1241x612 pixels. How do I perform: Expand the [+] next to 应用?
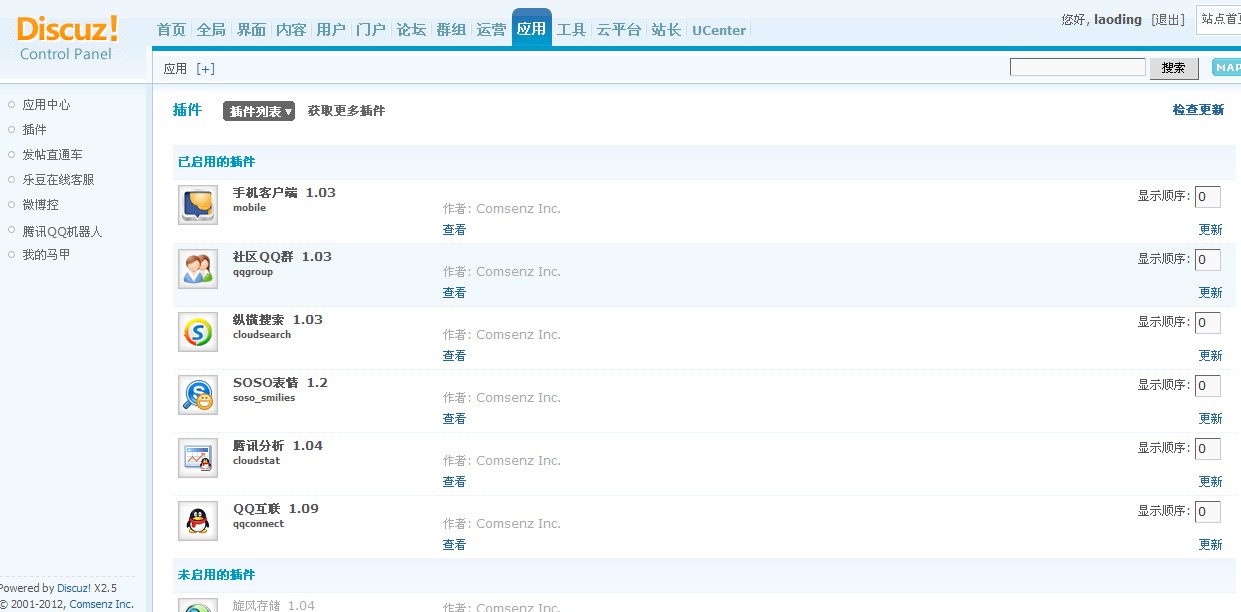pos(205,69)
